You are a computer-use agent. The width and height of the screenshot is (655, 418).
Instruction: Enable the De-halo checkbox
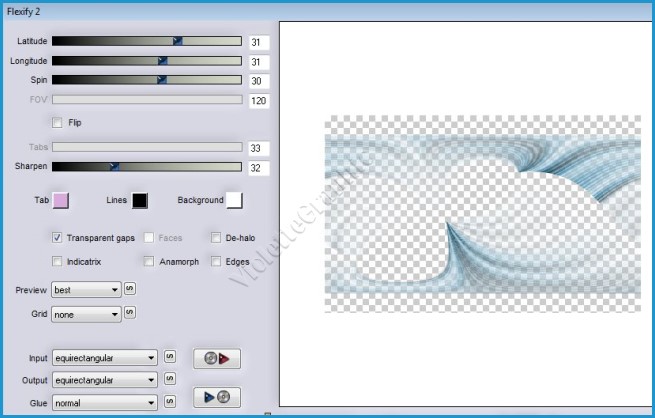pyautogui.click(x=216, y=238)
